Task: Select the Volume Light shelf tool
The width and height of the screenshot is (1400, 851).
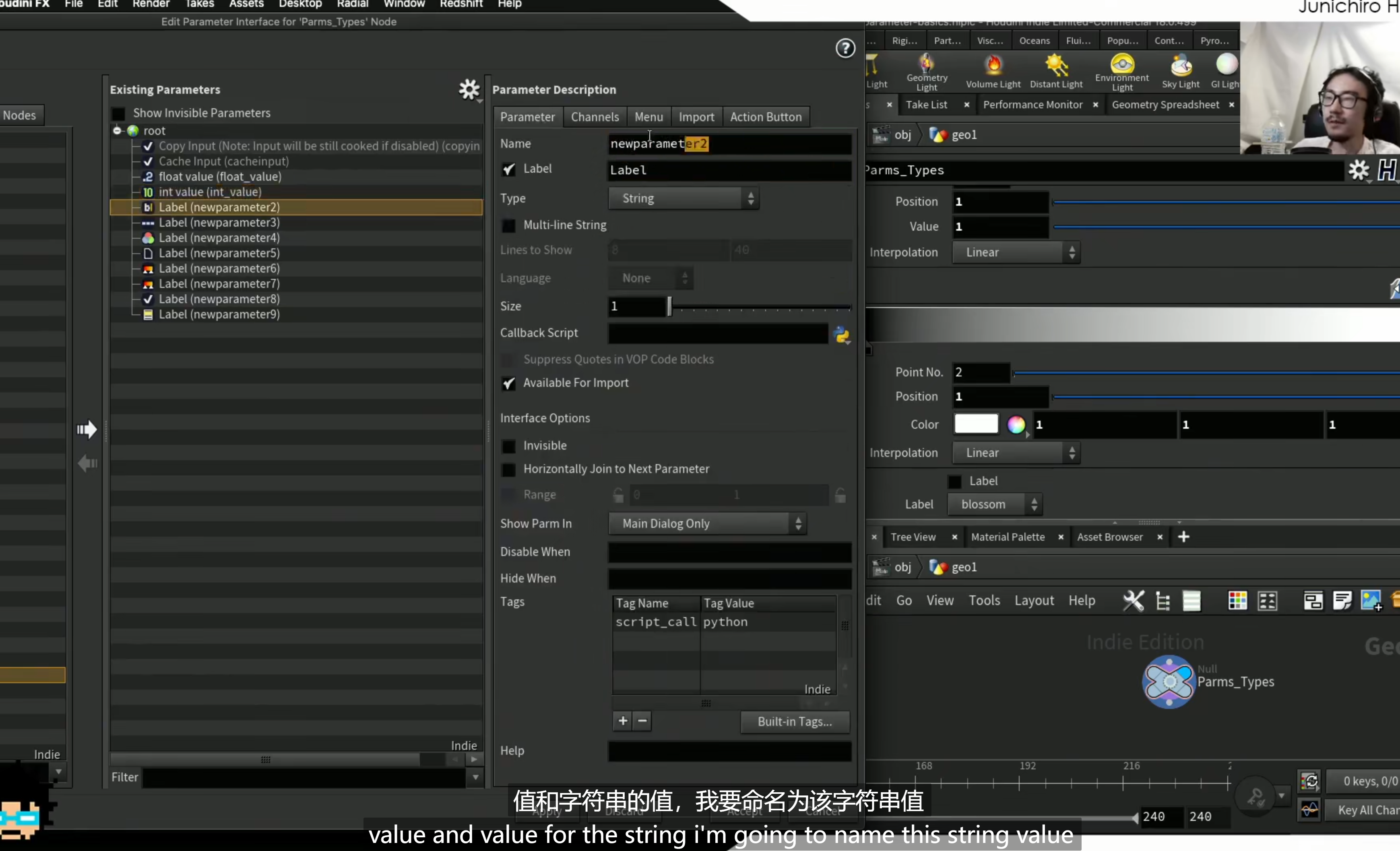Action: pyautogui.click(x=993, y=71)
